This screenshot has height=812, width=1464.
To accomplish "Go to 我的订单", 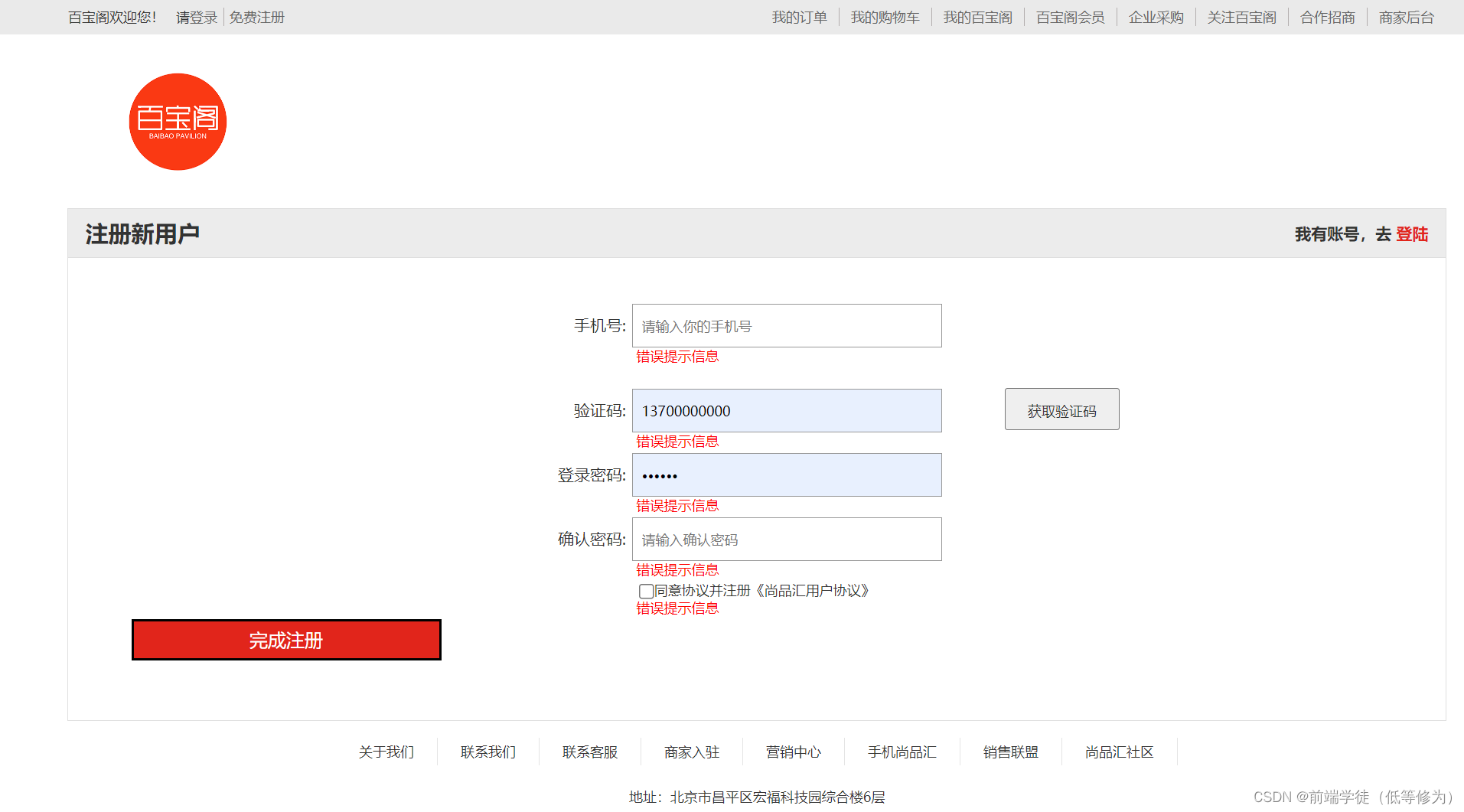I will (799, 17).
